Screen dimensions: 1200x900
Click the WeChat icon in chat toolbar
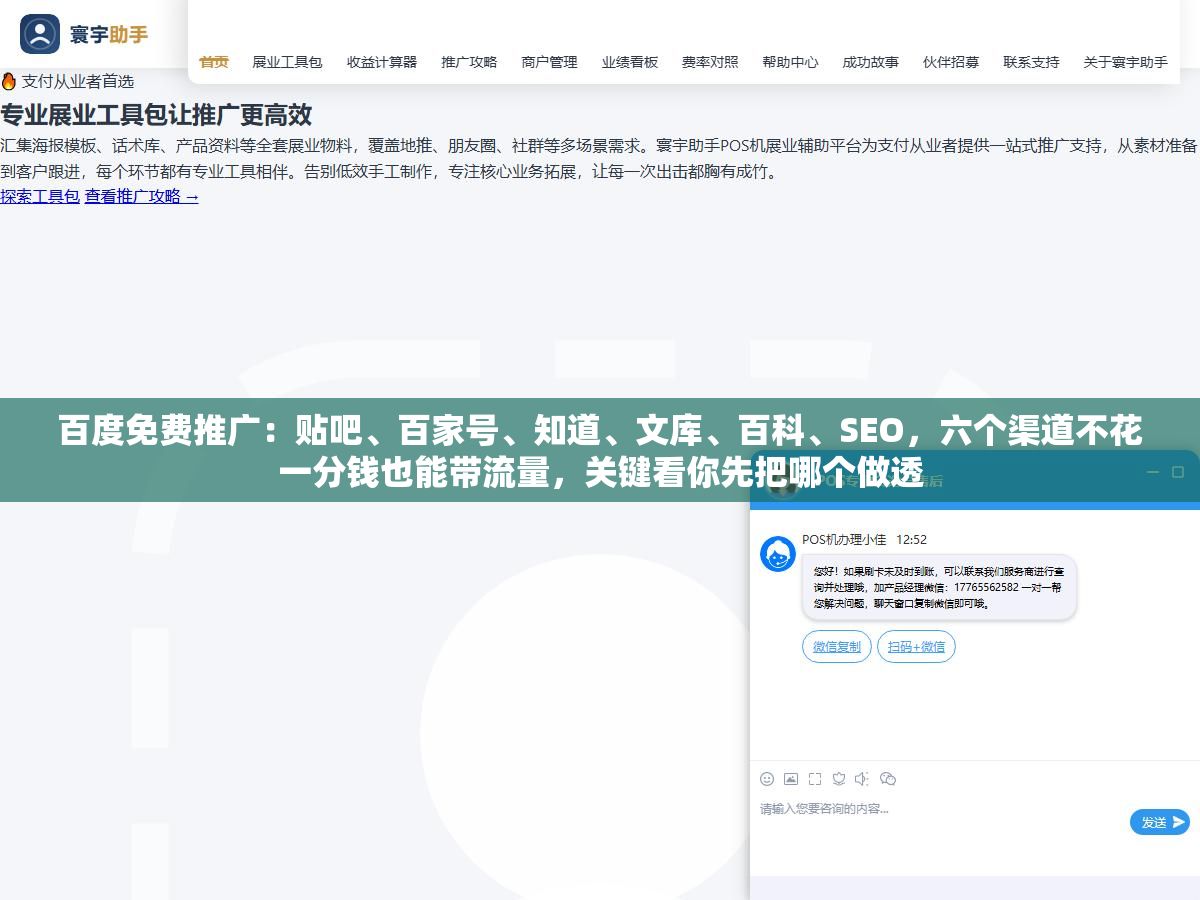[887, 779]
